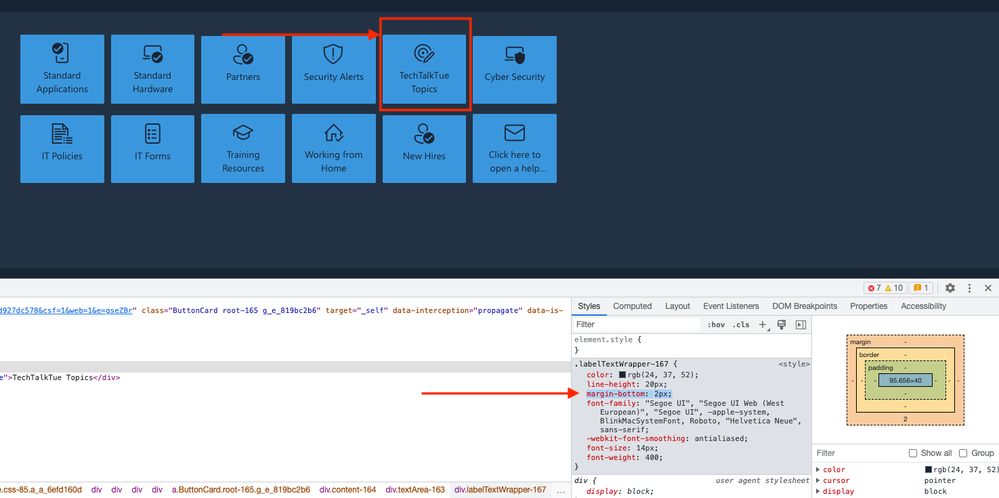Toggle the computed styles sidebar icon
The width and height of the screenshot is (999, 498).
801,325
